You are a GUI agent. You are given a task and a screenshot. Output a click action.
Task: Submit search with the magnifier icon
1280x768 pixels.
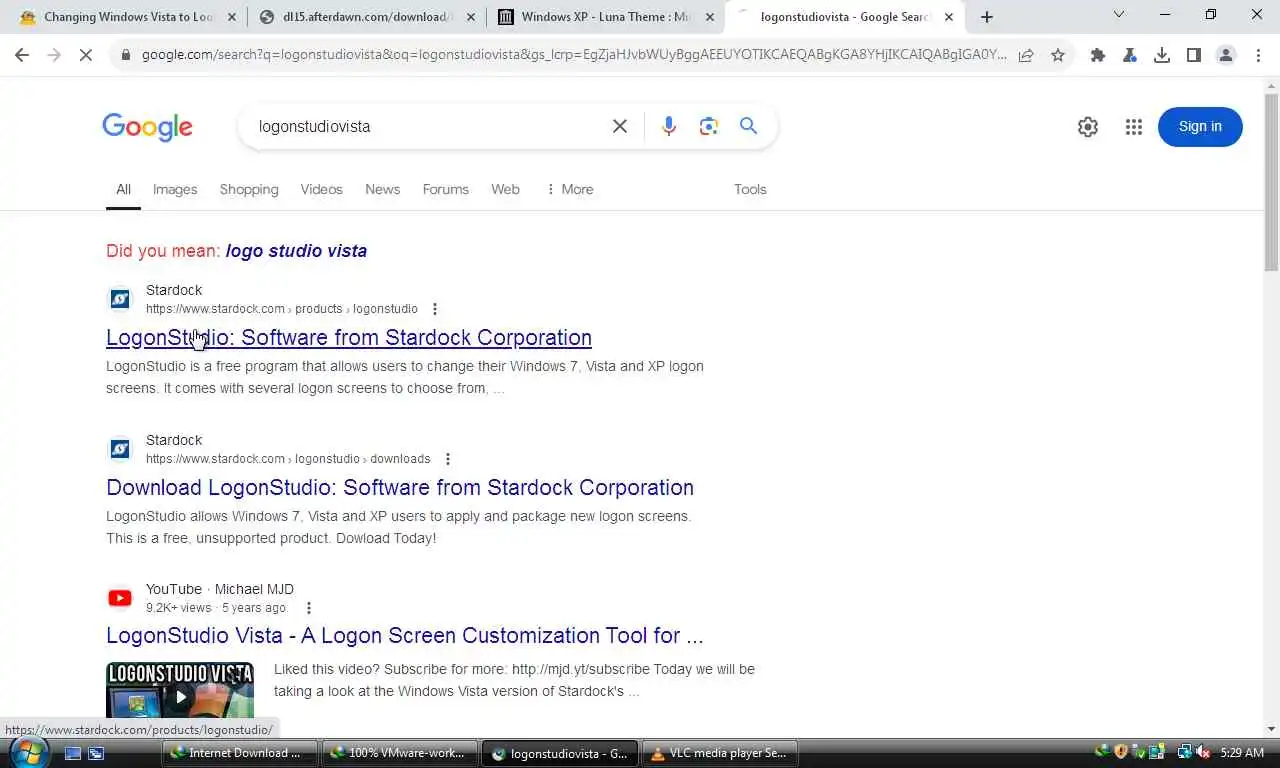pyautogui.click(x=748, y=126)
